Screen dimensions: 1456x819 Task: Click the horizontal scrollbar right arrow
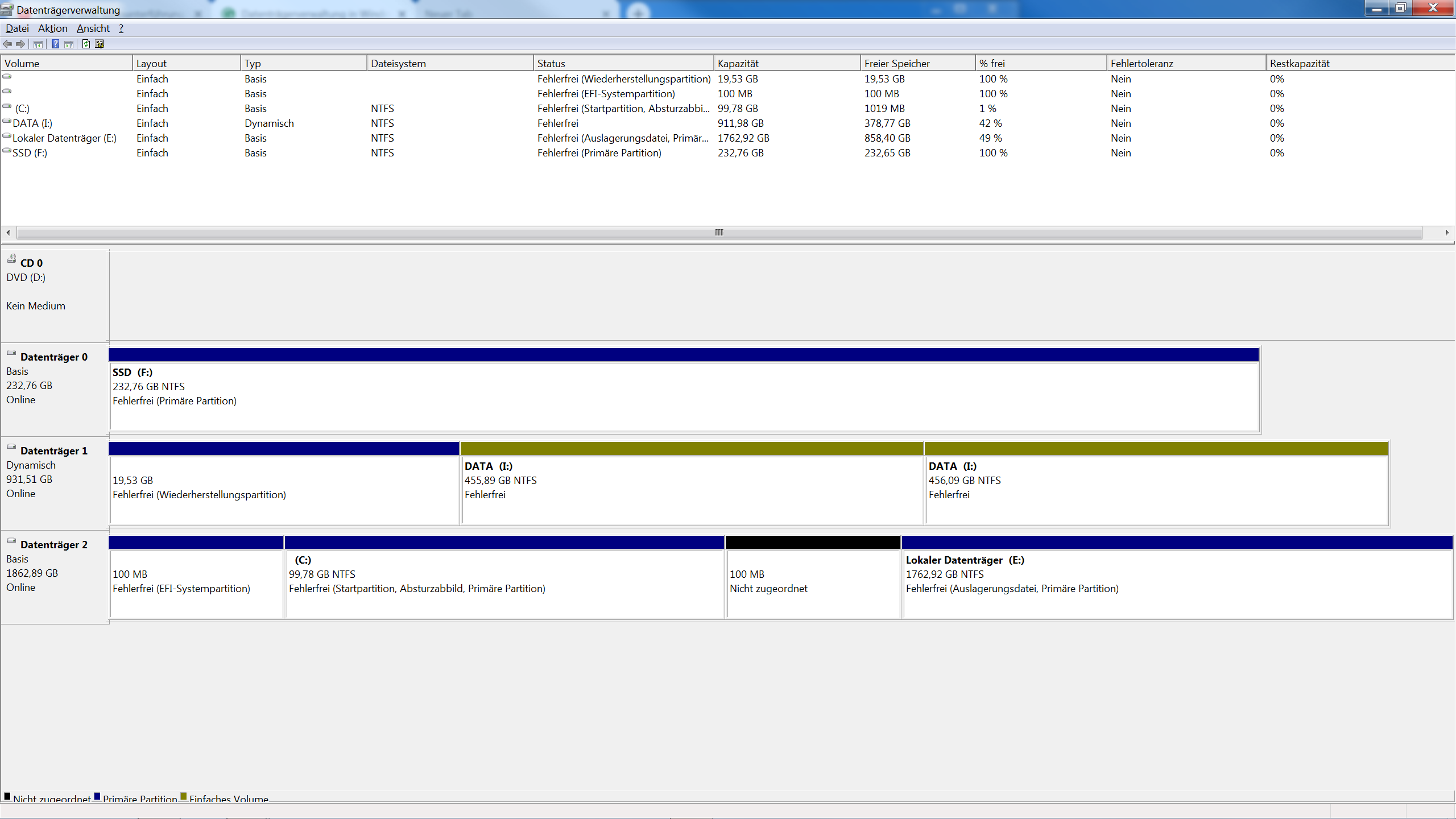(x=1447, y=232)
